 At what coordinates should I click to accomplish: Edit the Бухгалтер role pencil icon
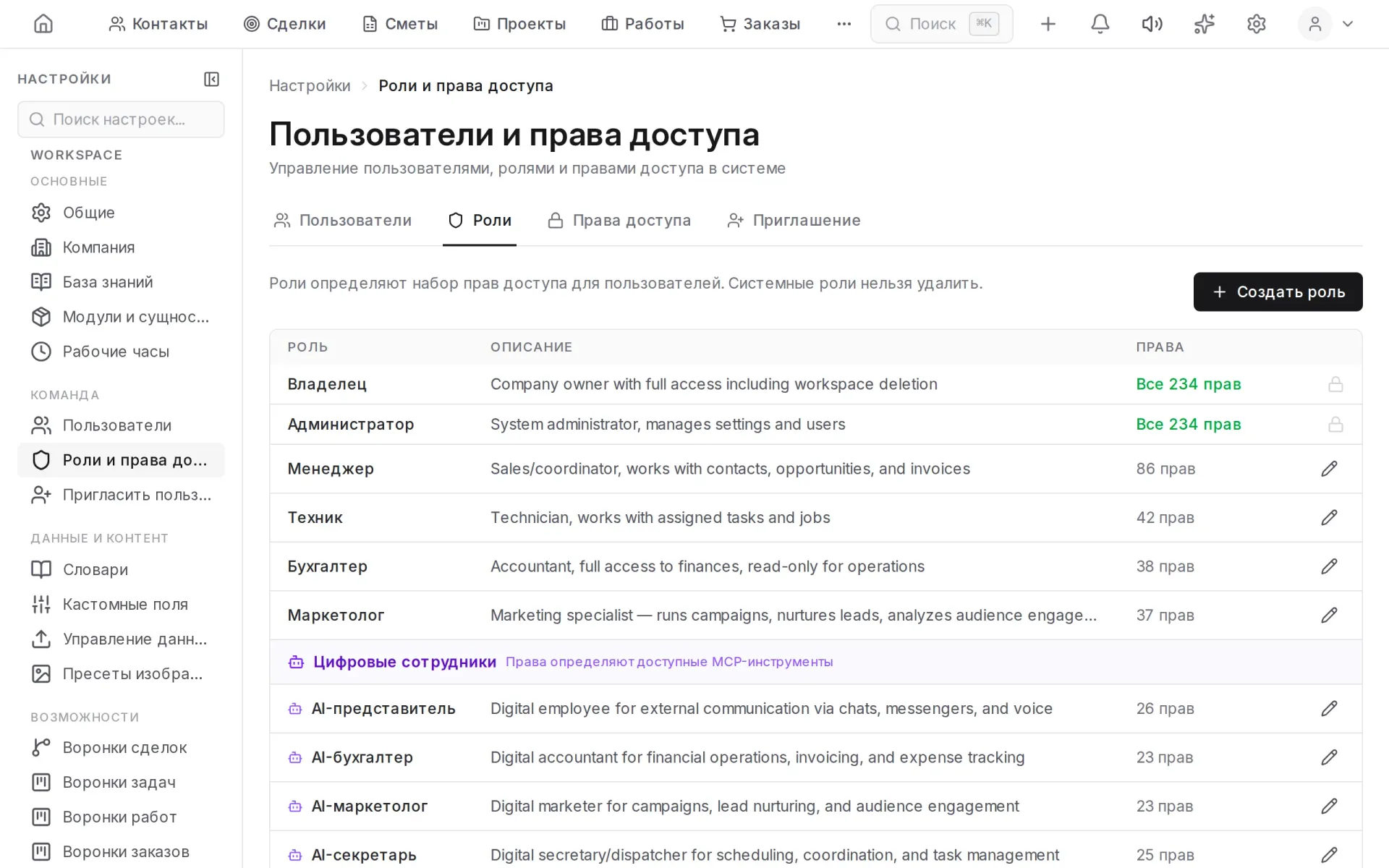tap(1329, 566)
